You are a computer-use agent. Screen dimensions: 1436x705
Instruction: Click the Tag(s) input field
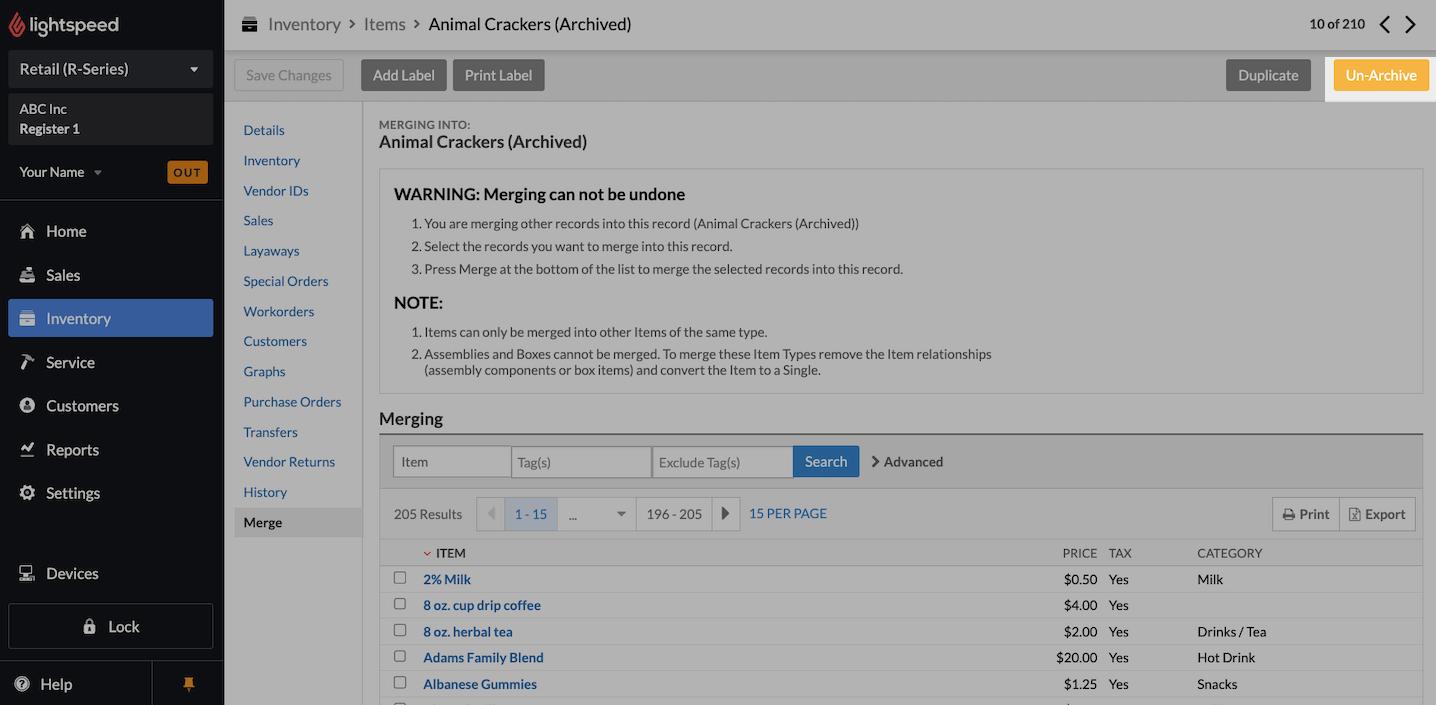[581, 461]
